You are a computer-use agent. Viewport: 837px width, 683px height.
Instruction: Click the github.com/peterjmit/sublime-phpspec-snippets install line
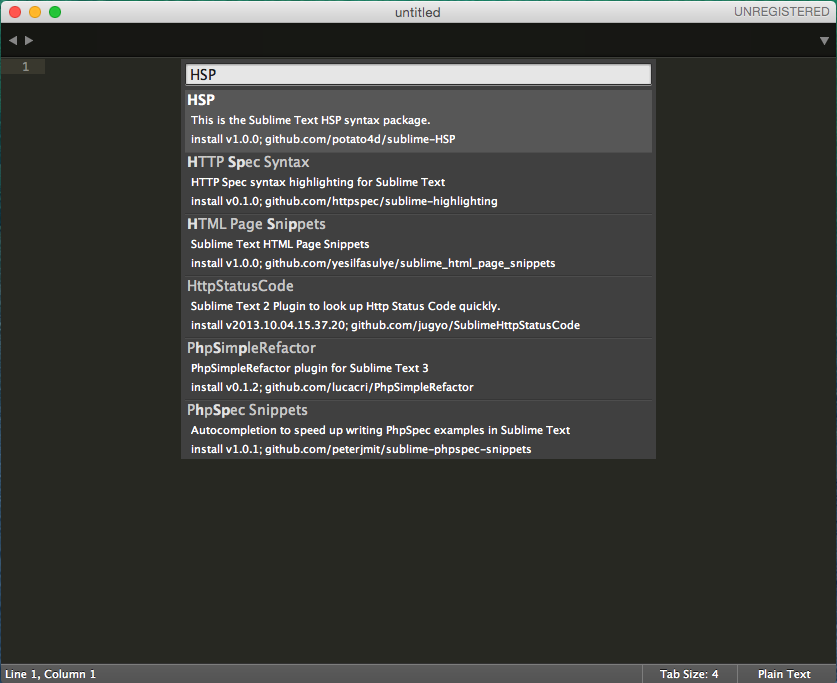[x=361, y=449]
